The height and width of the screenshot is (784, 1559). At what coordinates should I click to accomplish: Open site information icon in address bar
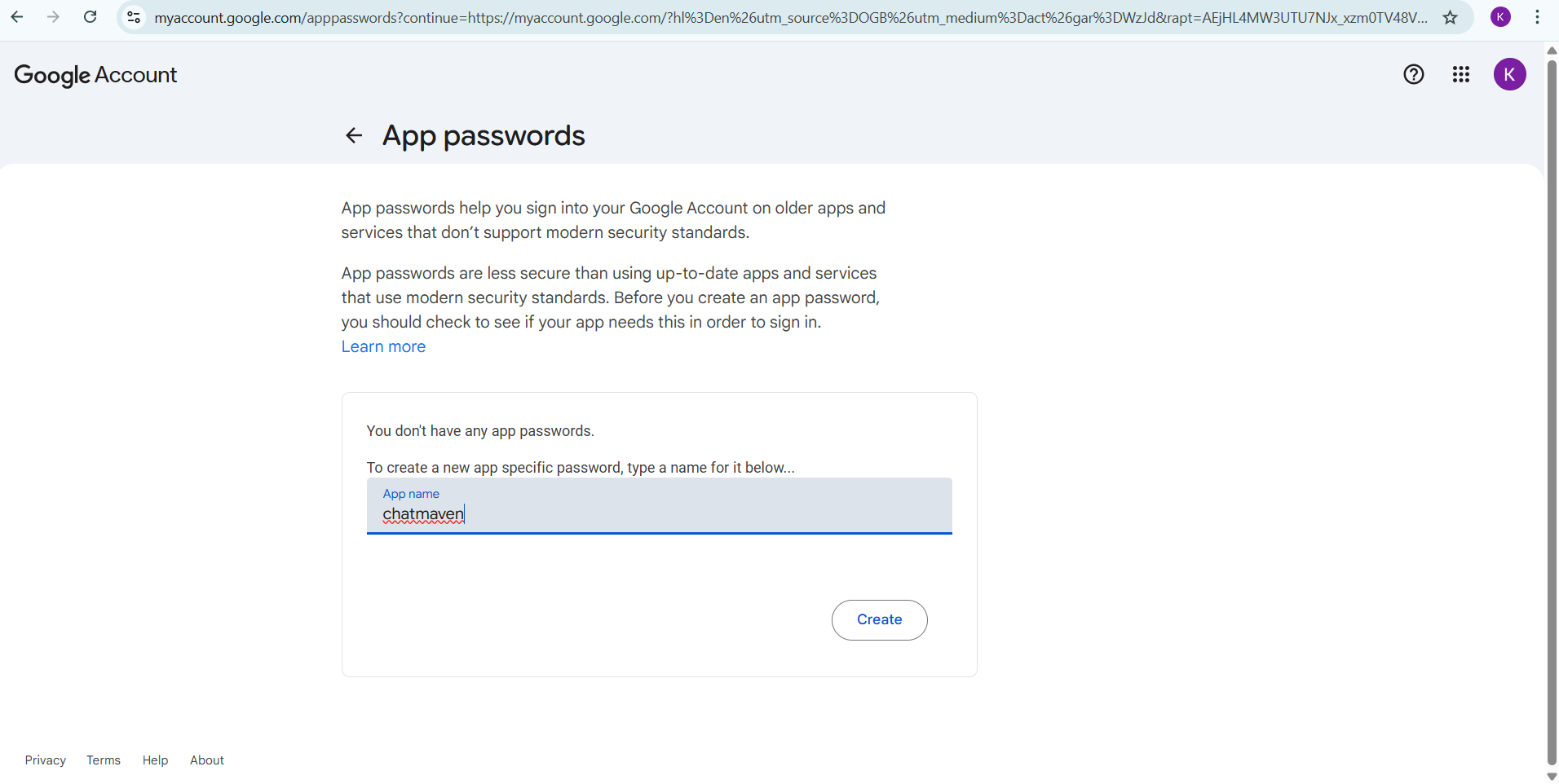point(135,17)
